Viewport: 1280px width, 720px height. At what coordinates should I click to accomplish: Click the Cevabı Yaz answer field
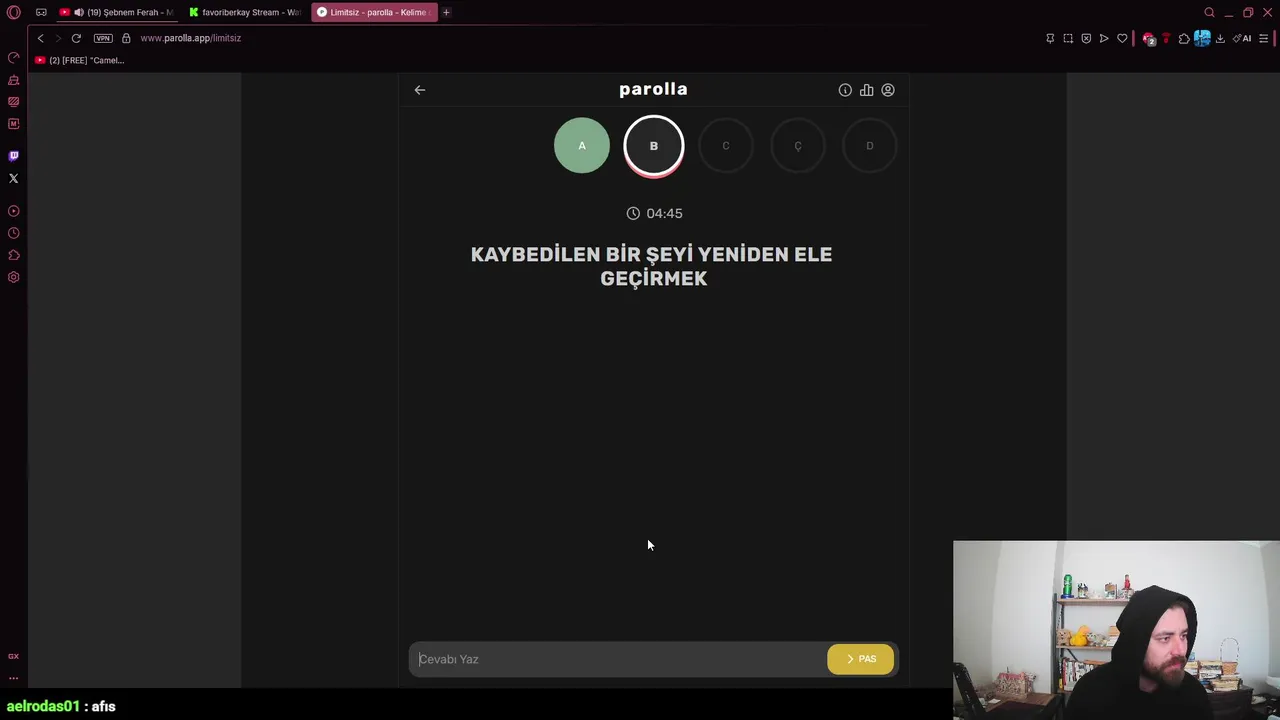(618, 659)
